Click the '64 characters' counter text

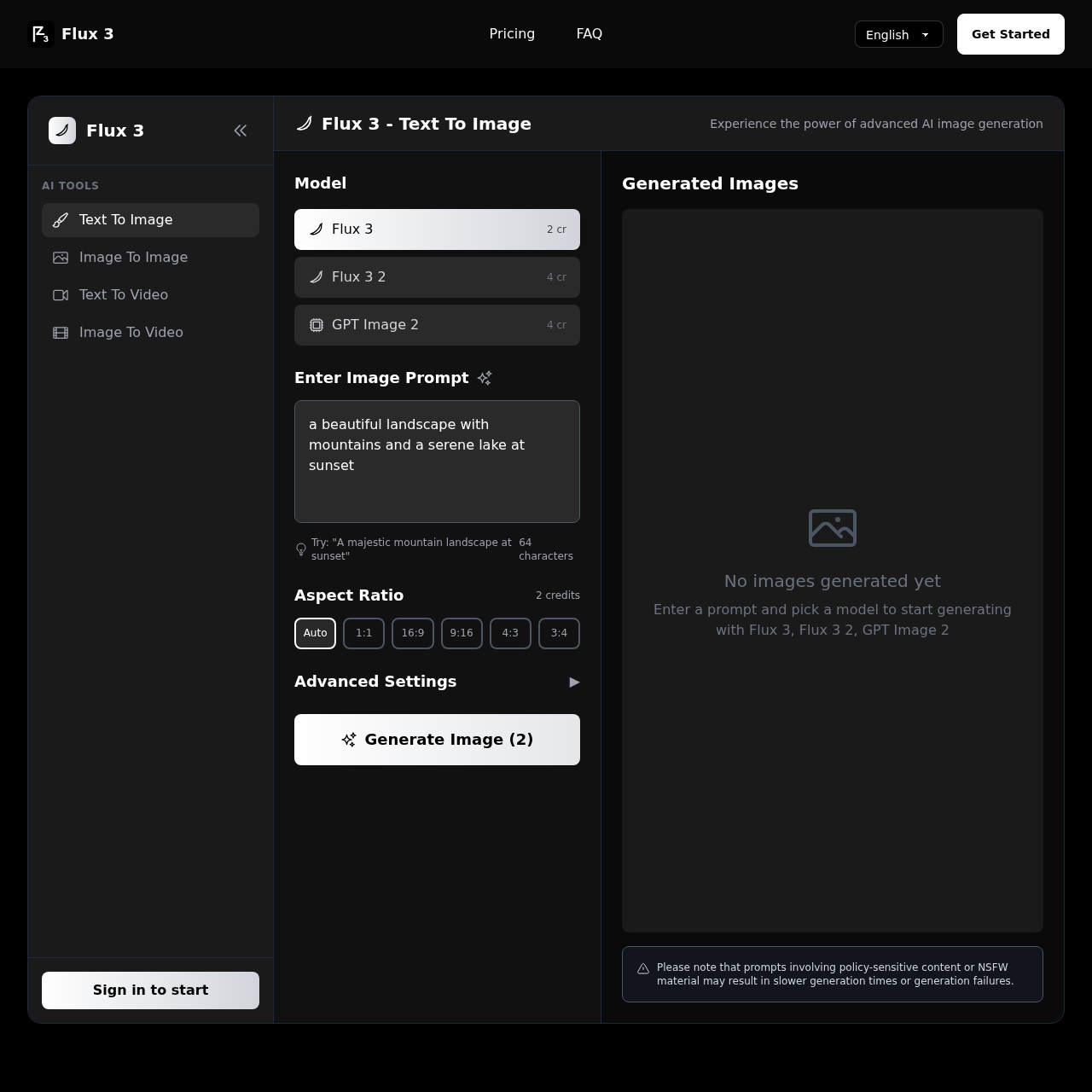tap(546, 549)
